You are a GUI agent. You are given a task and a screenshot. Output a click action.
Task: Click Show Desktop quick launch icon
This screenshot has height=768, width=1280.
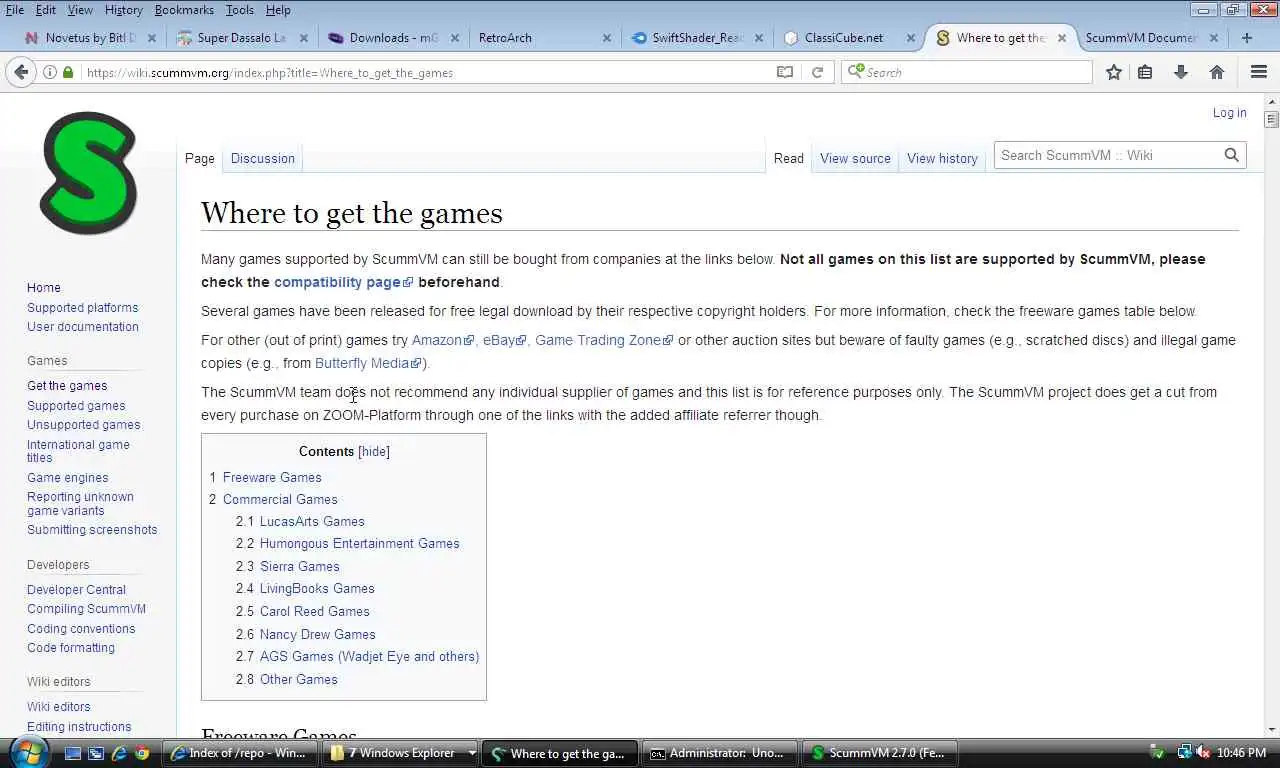[73, 753]
